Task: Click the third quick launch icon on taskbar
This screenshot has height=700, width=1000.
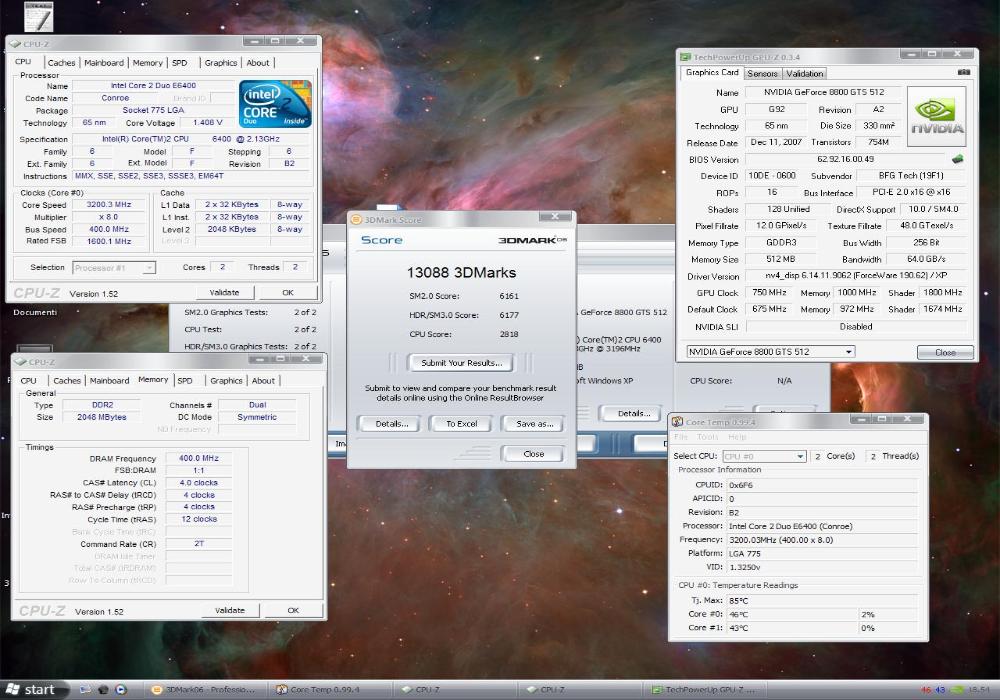Action: click(x=121, y=690)
